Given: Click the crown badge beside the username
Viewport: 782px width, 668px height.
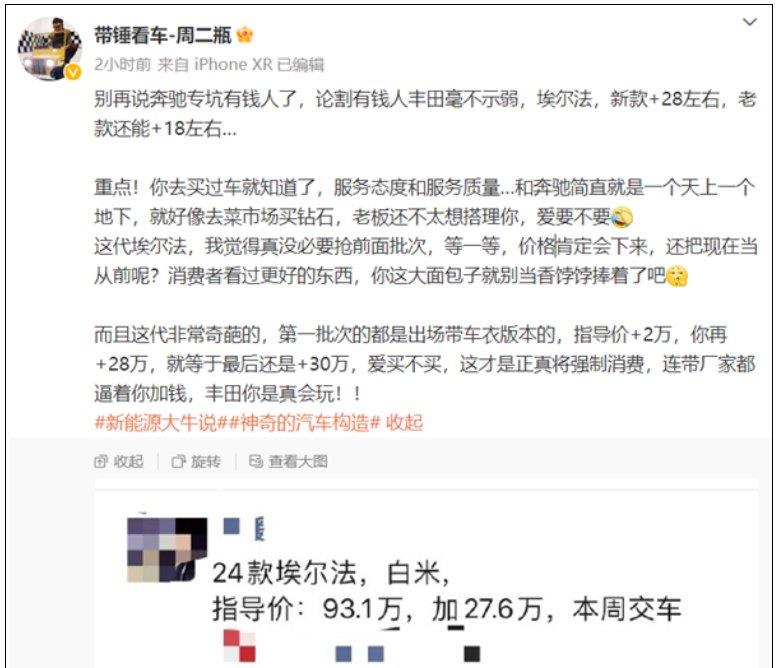Looking at the screenshot, I should click(x=245, y=35).
